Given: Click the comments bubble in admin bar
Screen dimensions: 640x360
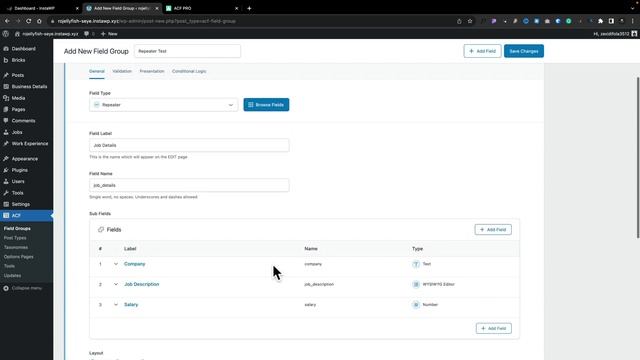Looking at the screenshot, I should click(x=87, y=34).
